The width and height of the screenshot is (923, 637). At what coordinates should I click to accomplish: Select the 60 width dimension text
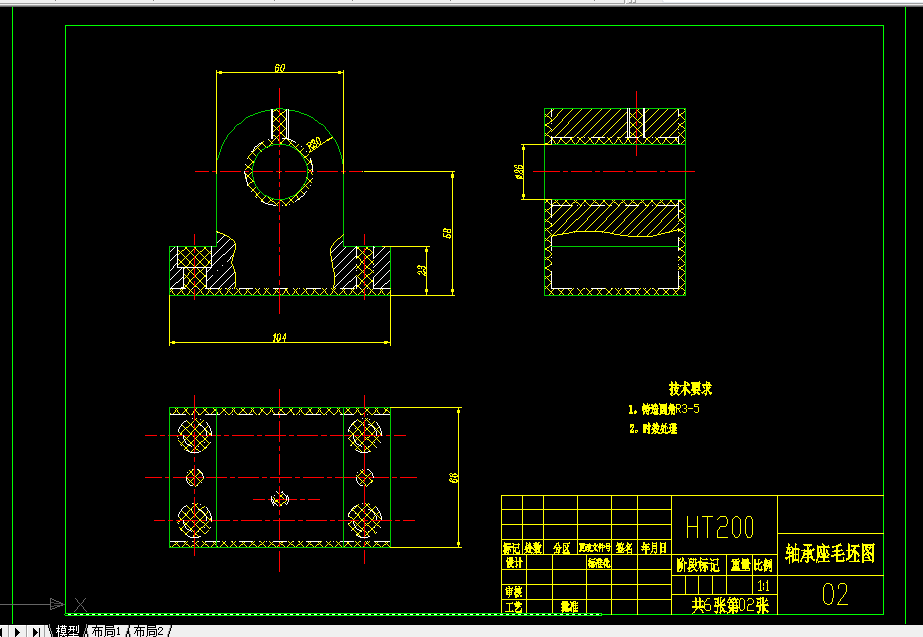(x=280, y=68)
